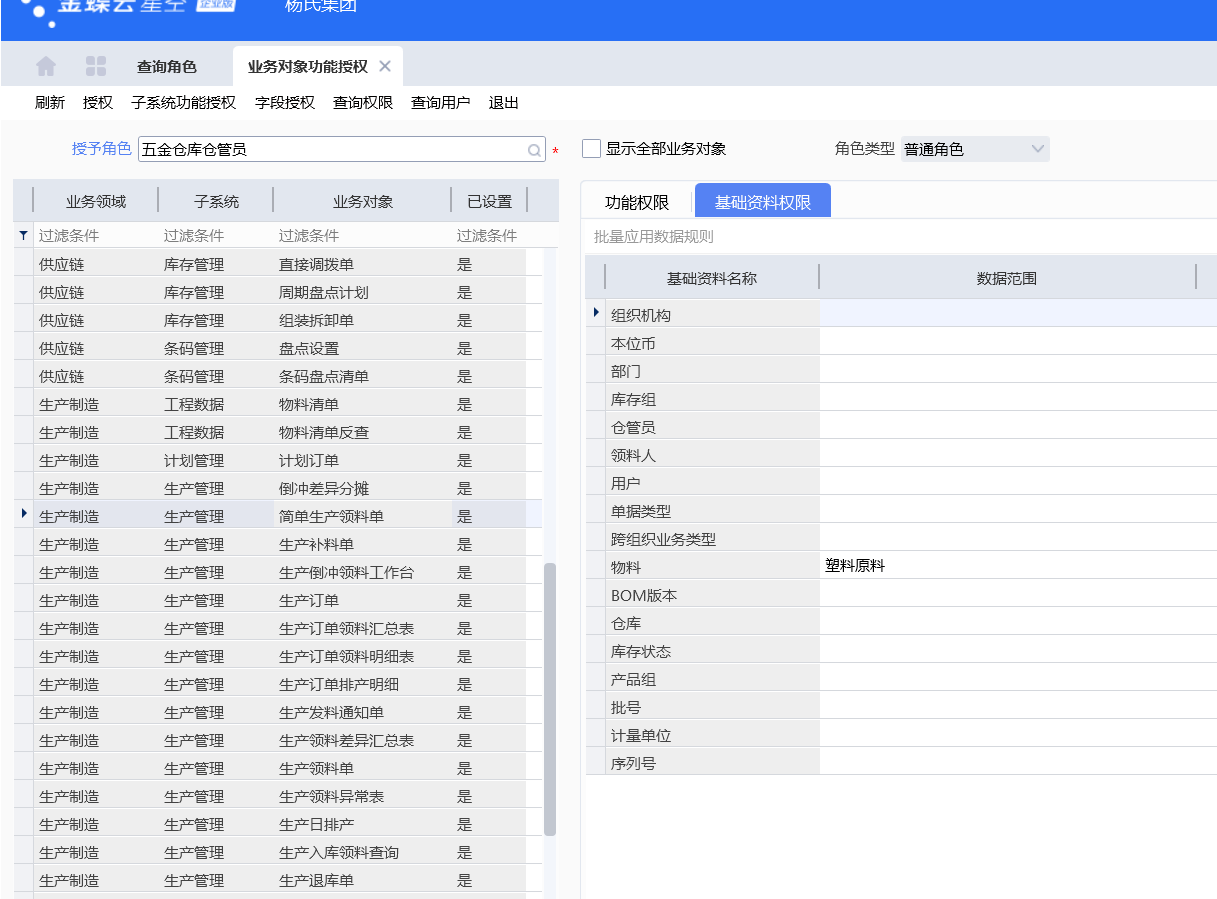Click the 业务对象 filter condition field

pos(363,236)
